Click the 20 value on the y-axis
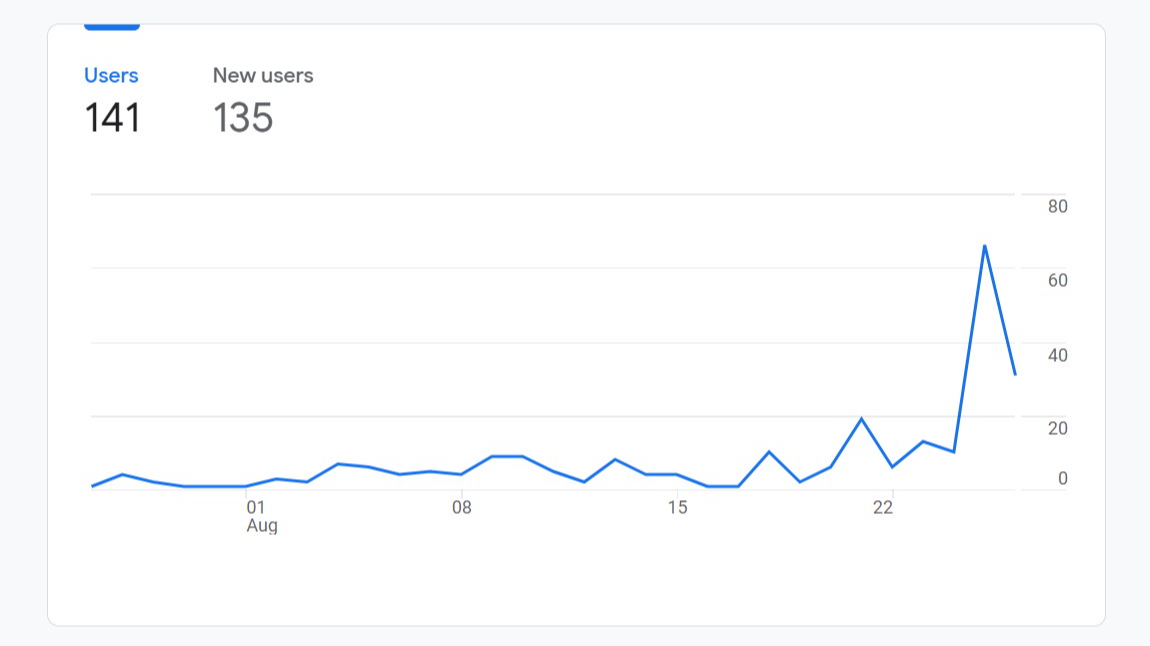This screenshot has height=646, width=1150. (x=1058, y=428)
